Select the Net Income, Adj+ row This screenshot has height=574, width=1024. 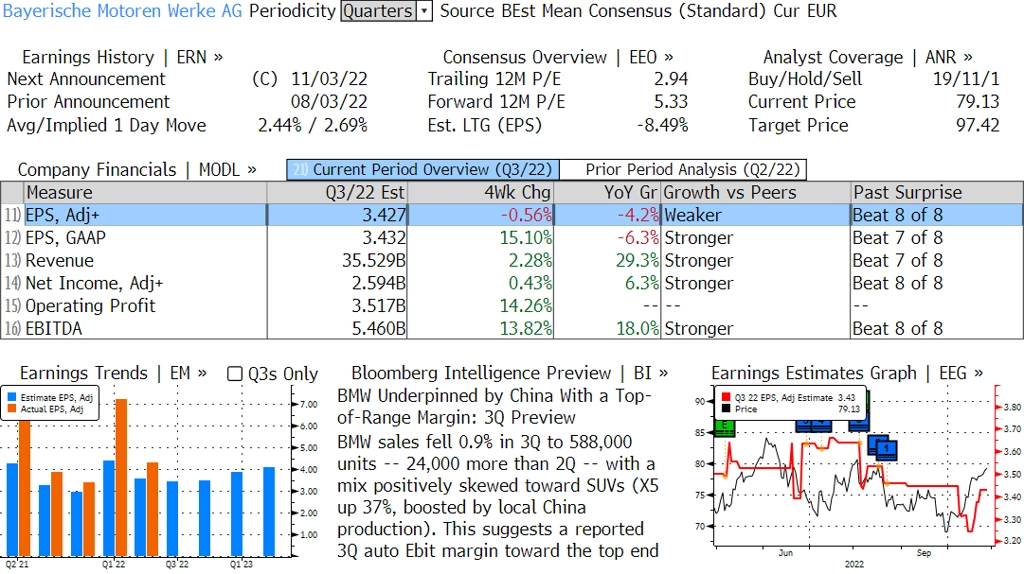[x=512, y=283]
